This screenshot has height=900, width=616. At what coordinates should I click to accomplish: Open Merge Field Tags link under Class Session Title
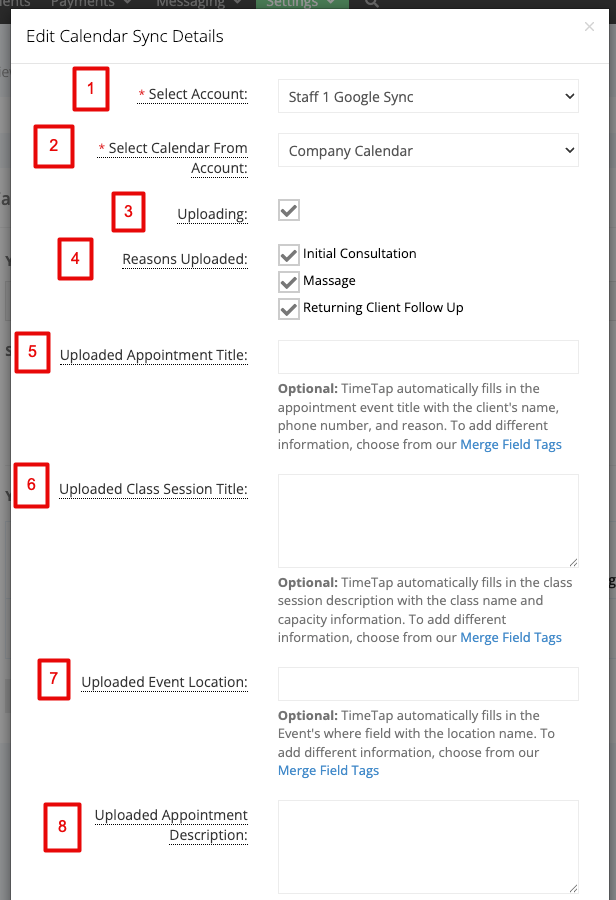(511, 637)
